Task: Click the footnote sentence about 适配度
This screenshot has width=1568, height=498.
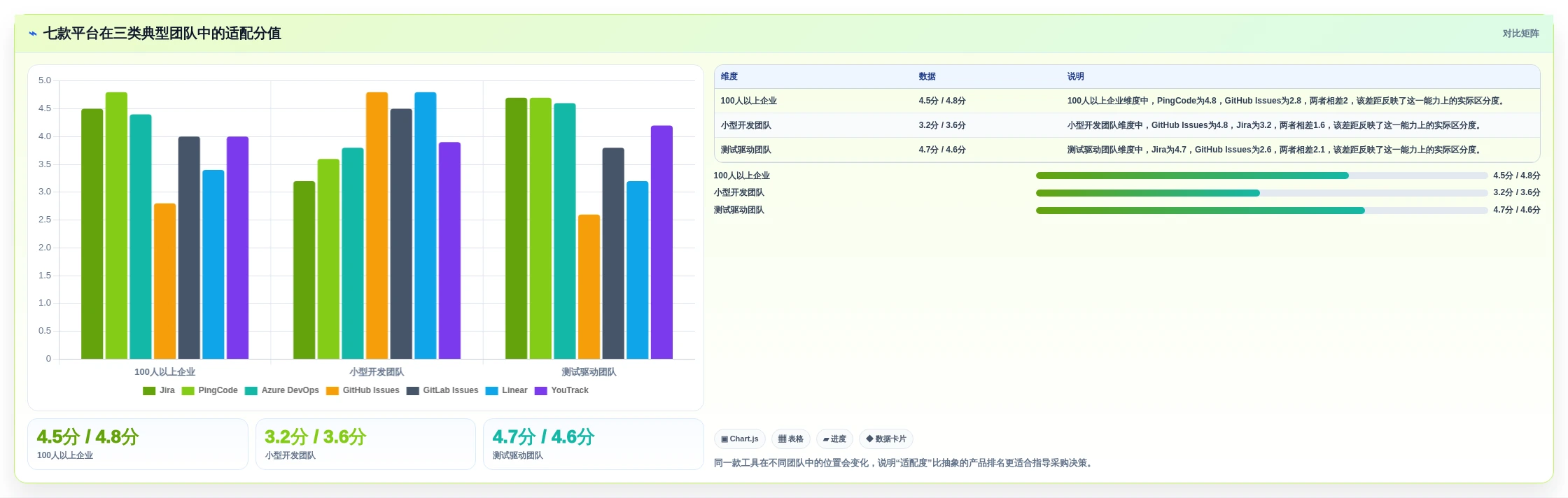Action: click(x=904, y=463)
